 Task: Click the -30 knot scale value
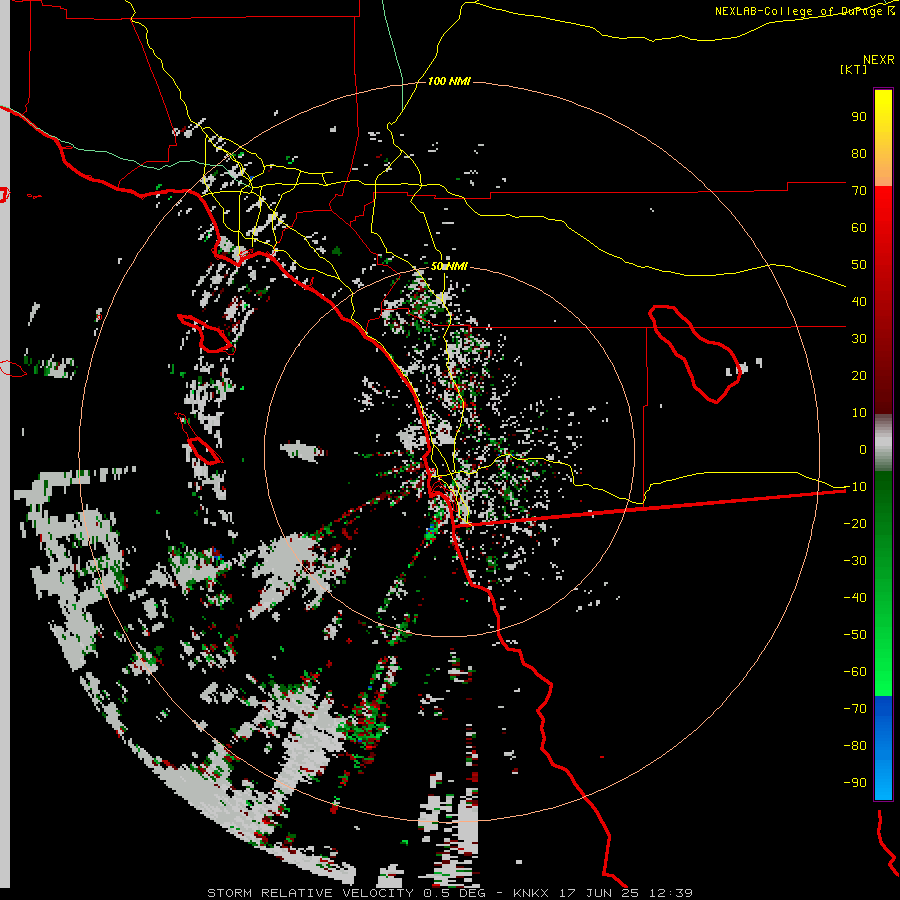pyautogui.click(x=855, y=561)
